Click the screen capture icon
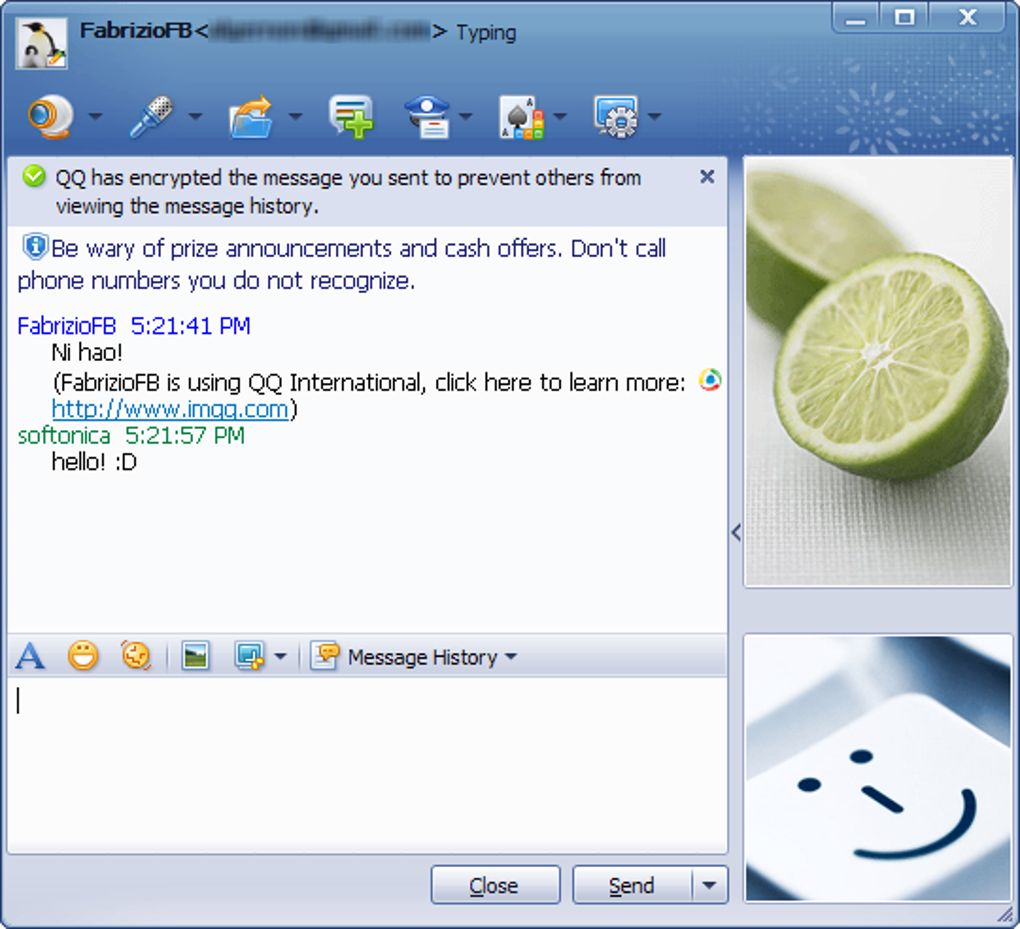 click(249, 656)
